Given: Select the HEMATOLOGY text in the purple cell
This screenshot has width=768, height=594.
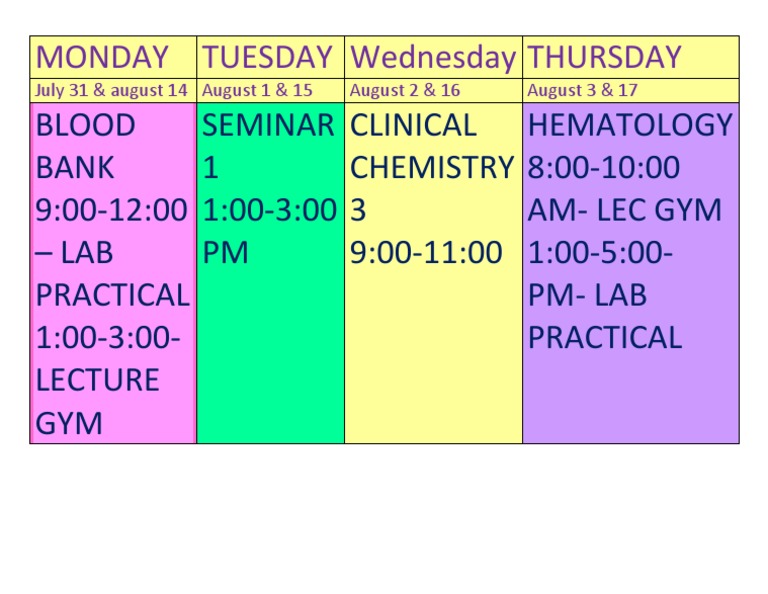Looking at the screenshot, I should 630,126.
